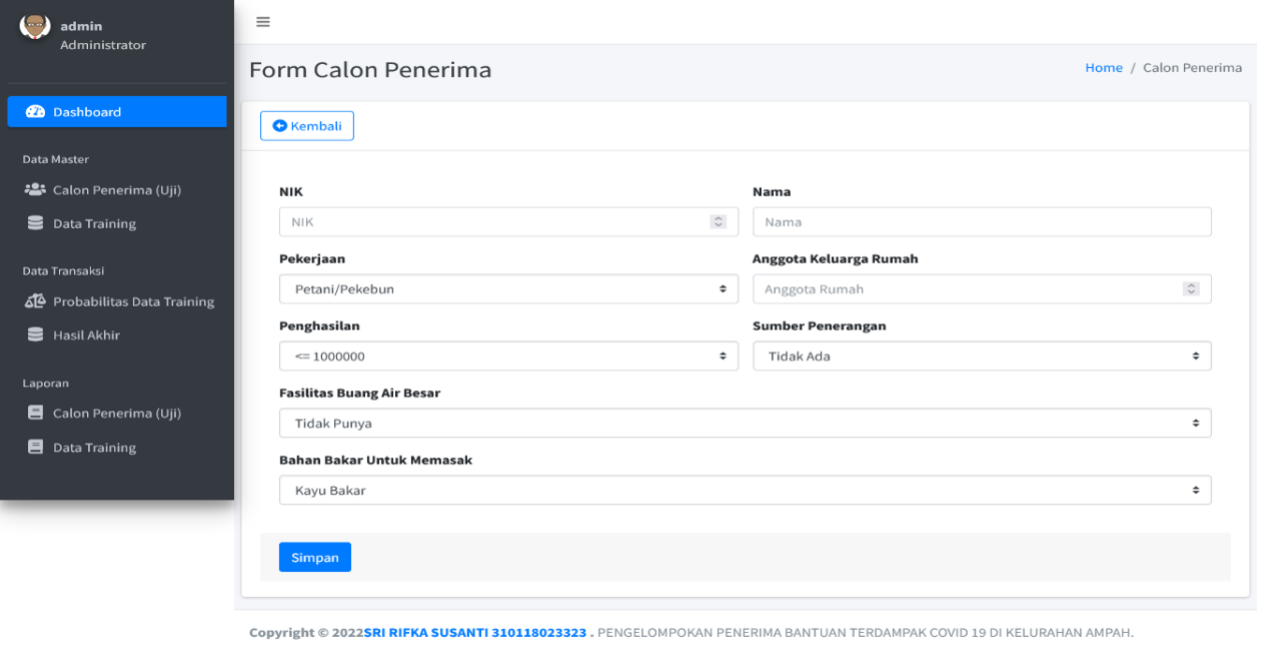Open the Penghasilan dropdown
Screen dimensions: 1261x656
(508, 356)
